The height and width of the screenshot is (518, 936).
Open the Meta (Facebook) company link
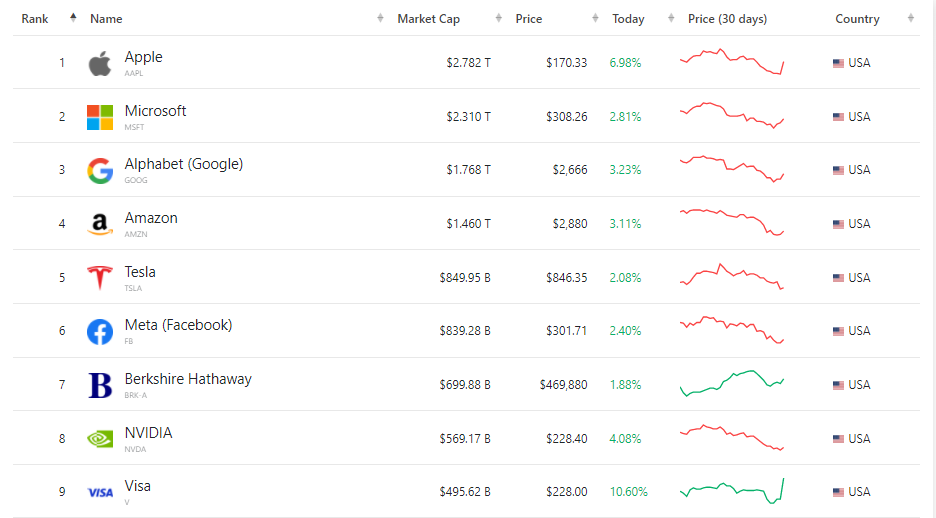point(178,325)
